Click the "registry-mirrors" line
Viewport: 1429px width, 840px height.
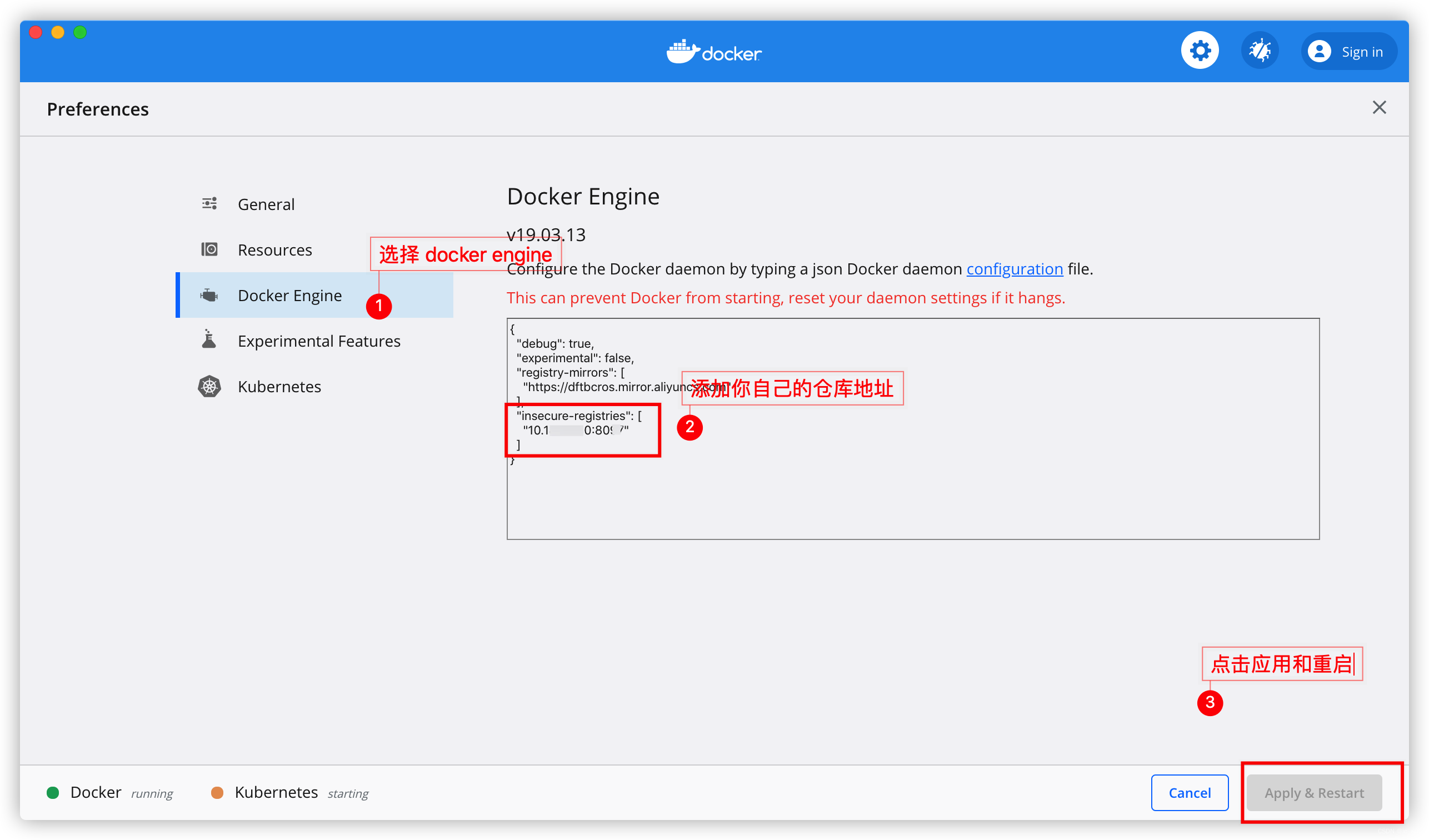[571, 373]
